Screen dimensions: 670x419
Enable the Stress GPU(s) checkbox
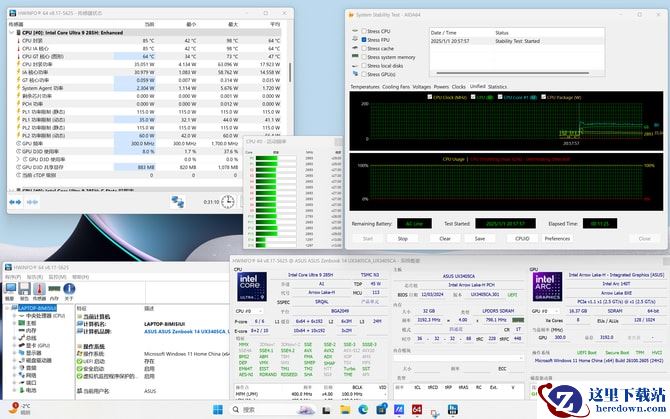tap(364, 74)
